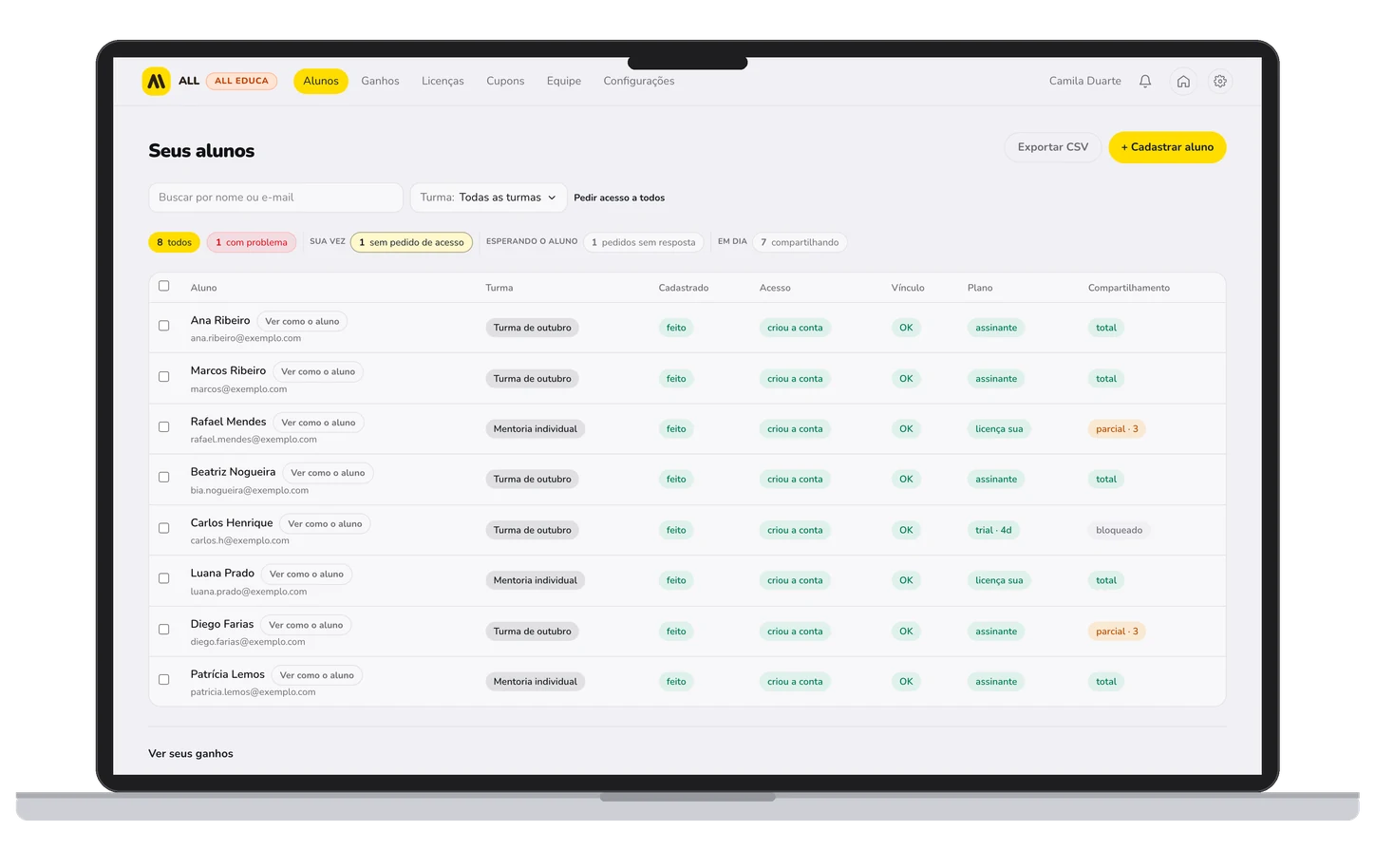Click the Seus alunos heading

201,151
